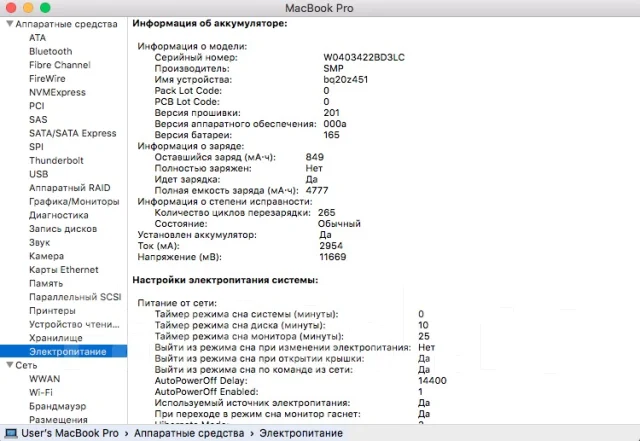
Task: Click monitor sleep timer value 25
Action: point(424,336)
